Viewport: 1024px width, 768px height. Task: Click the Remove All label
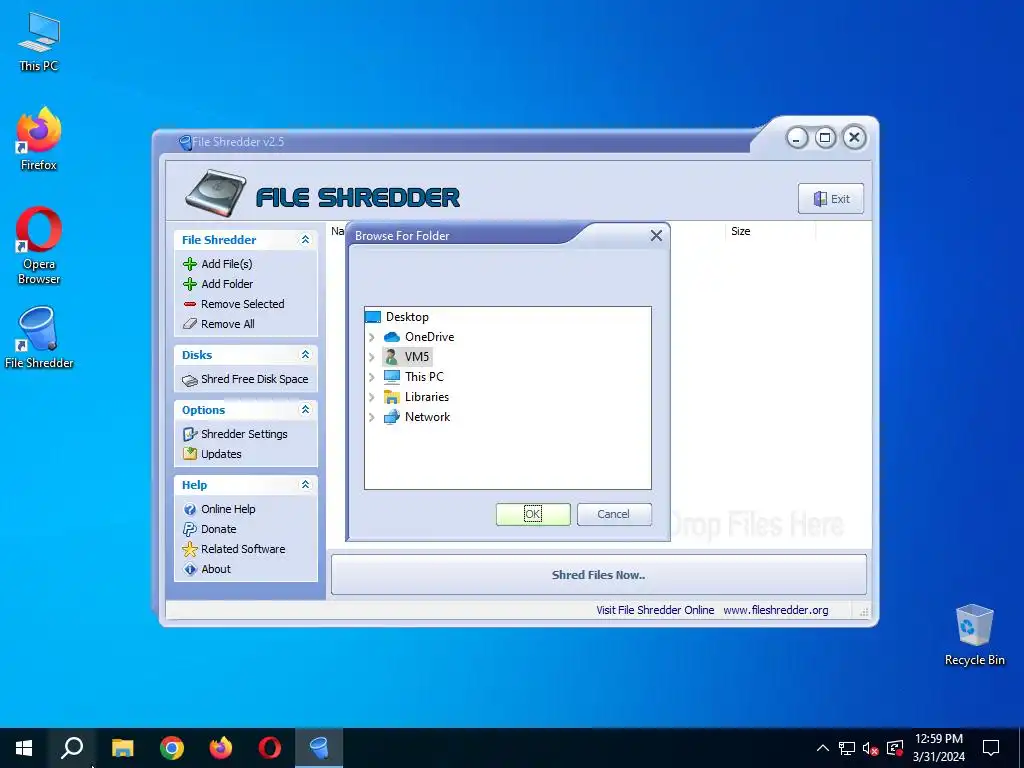(227, 324)
